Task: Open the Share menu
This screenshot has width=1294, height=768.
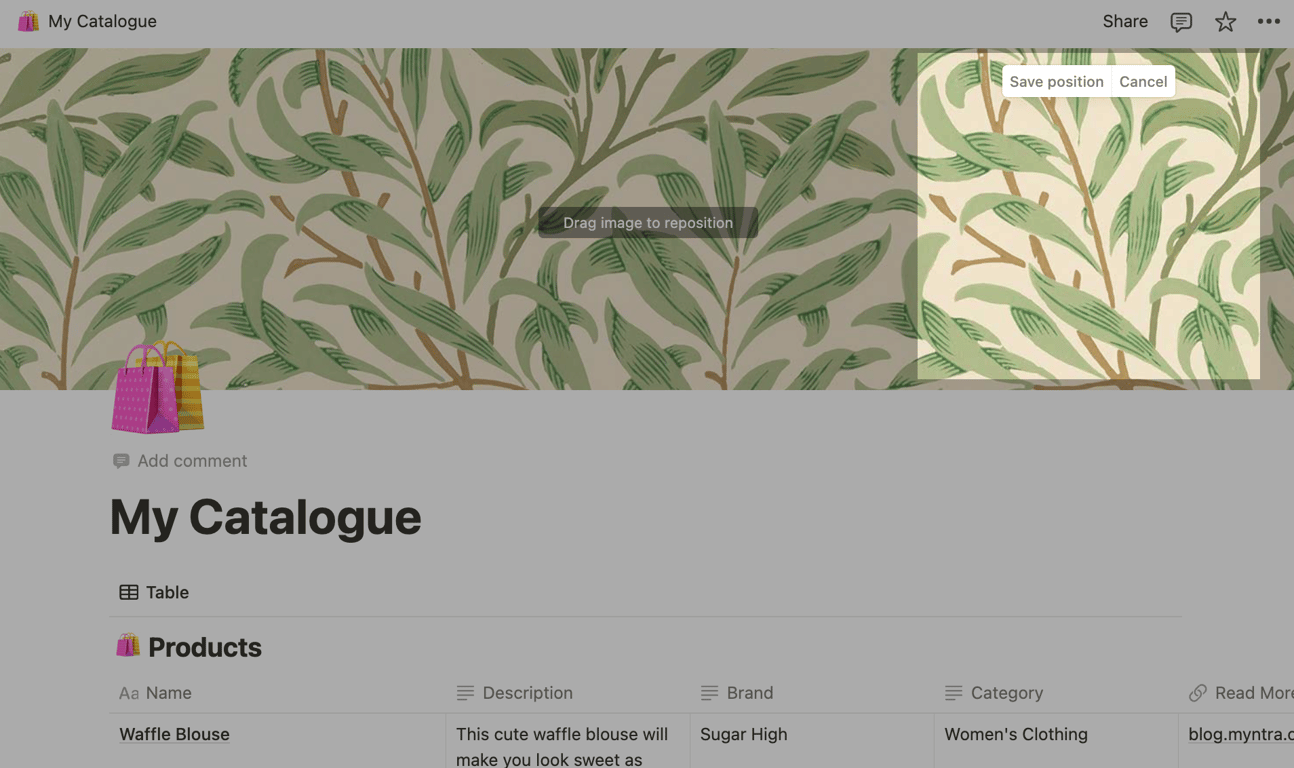Action: pos(1125,22)
